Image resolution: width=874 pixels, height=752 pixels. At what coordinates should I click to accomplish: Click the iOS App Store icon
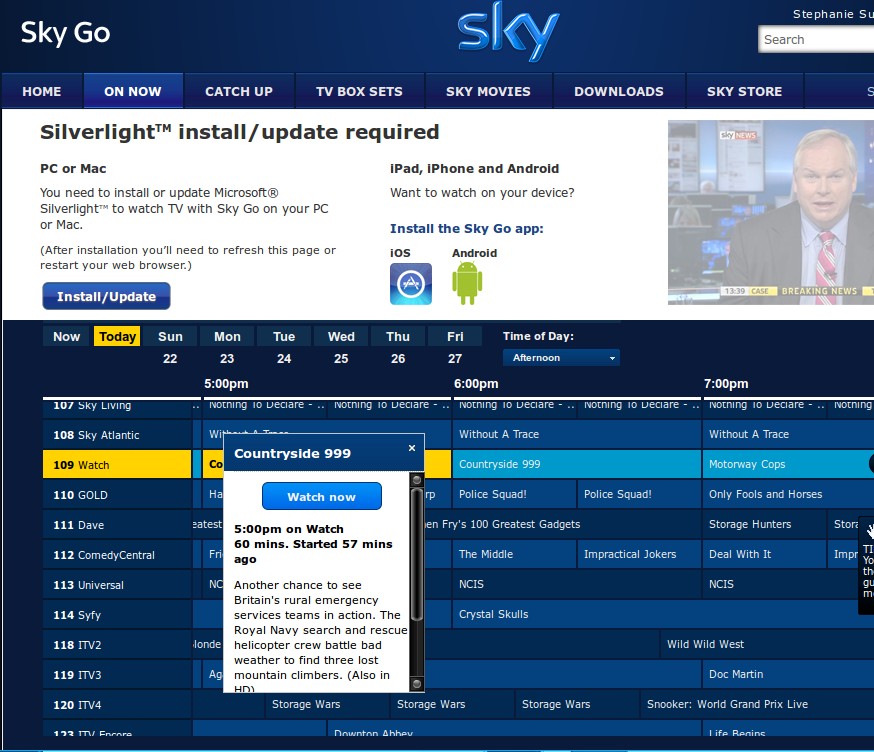tap(410, 284)
